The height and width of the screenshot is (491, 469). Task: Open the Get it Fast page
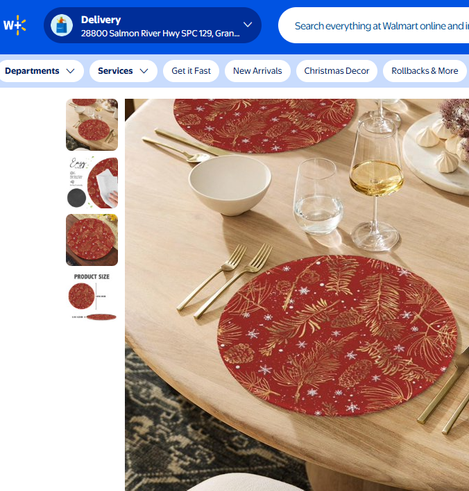[191, 71]
